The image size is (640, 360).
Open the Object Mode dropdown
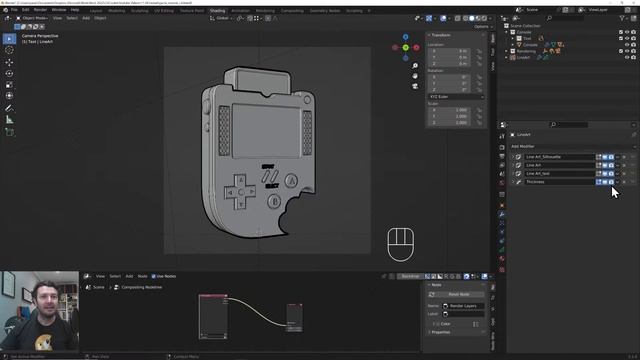point(32,18)
